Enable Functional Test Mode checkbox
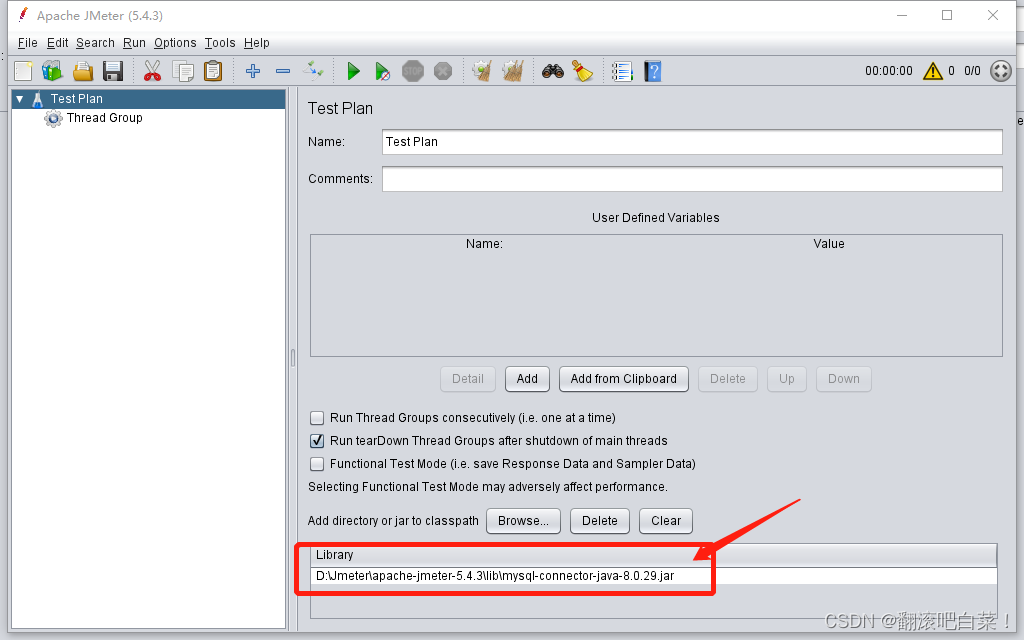 (317, 464)
